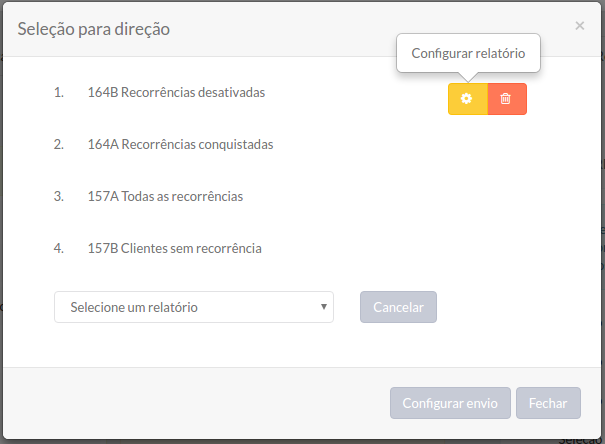This screenshot has width=605, height=444.
Task: Click the Configurar relatório tooltip bubble
Action: [468, 53]
